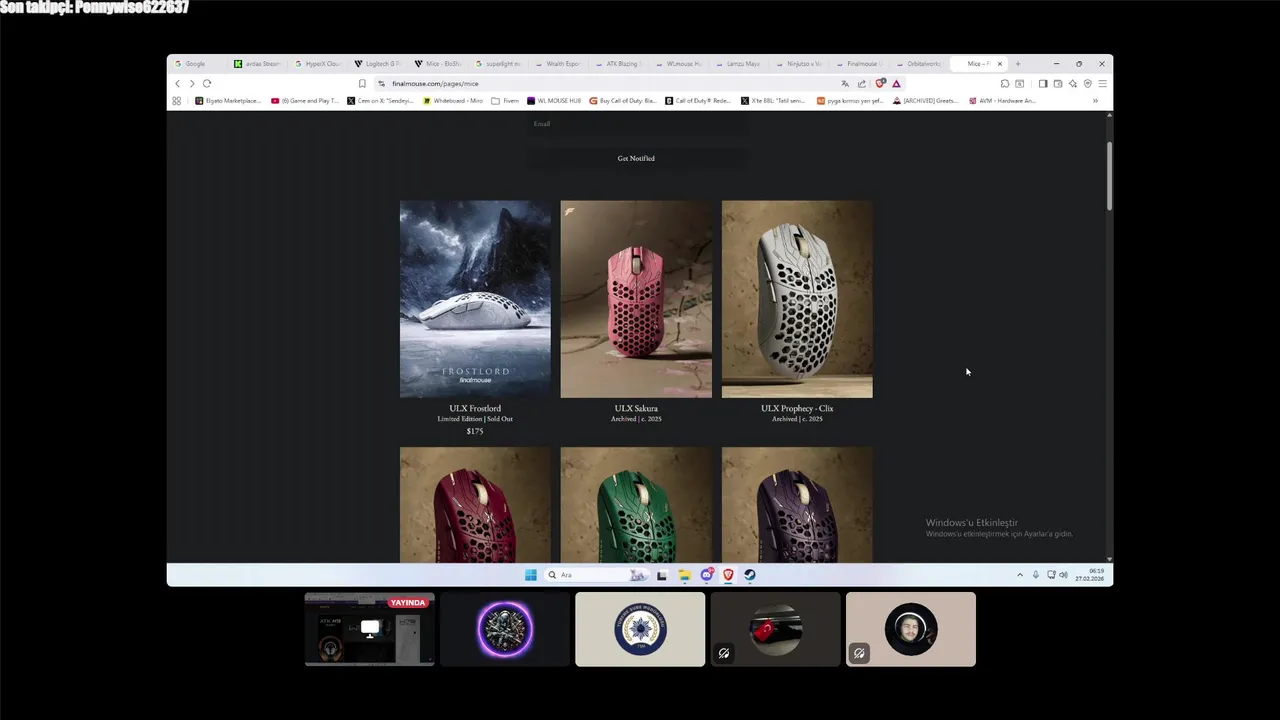Viewport: 1280px width, 720px height.
Task: Open network display icon in system tray
Action: 1050,575
